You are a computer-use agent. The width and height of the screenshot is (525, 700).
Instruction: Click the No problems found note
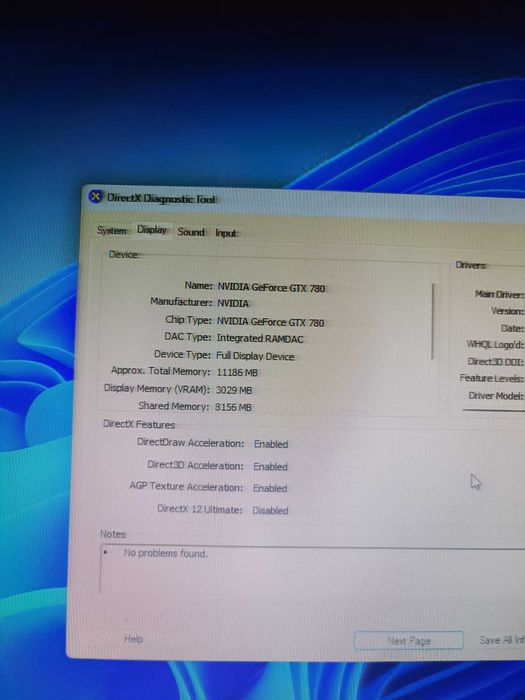(x=166, y=553)
